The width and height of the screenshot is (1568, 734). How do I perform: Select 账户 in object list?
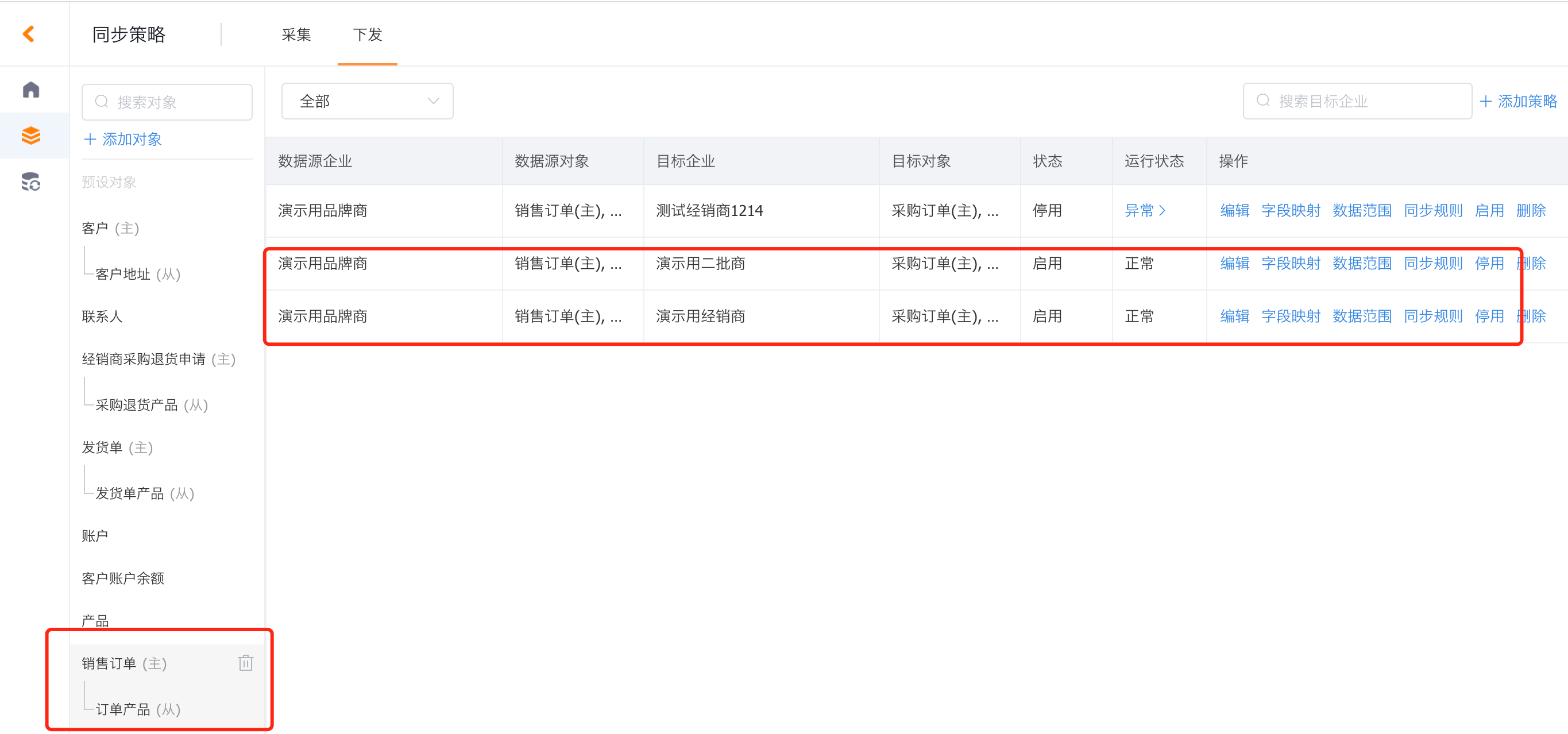point(95,536)
